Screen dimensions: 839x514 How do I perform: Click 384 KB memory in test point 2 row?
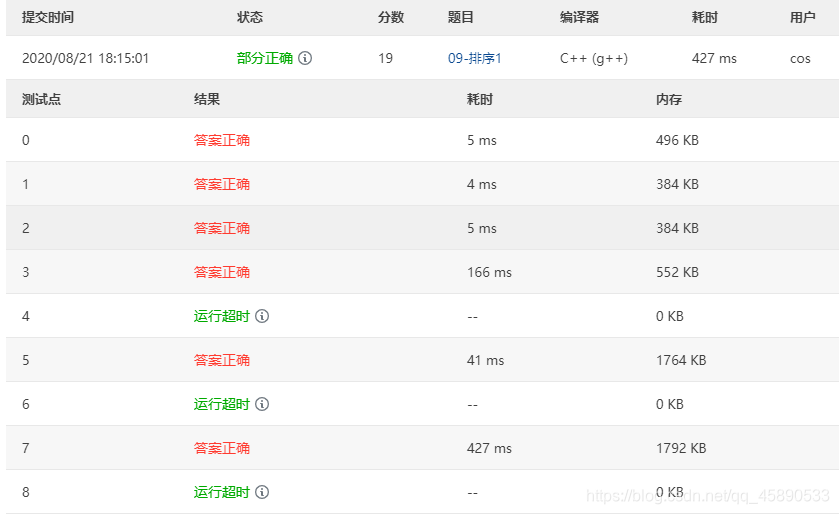[x=677, y=228]
